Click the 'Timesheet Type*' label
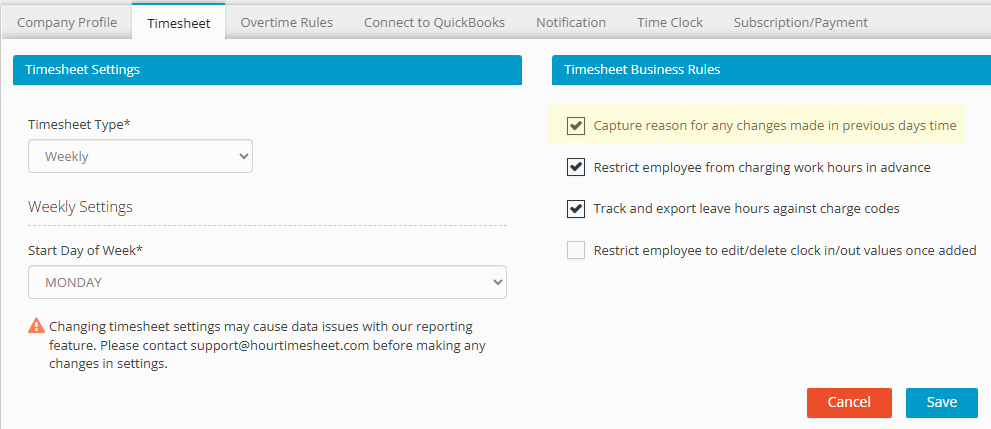This screenshot has width=991, height=429. (x=80, y=124)
